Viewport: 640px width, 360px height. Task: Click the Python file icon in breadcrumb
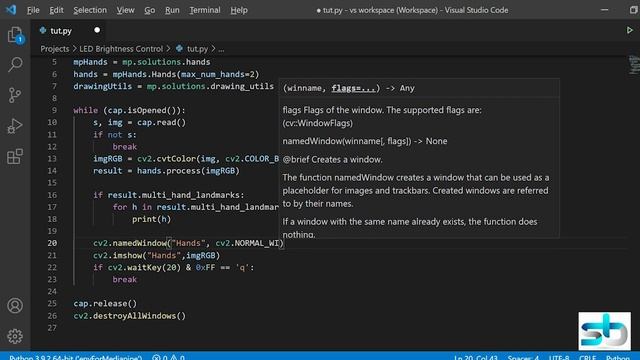(x=179, y=49)
